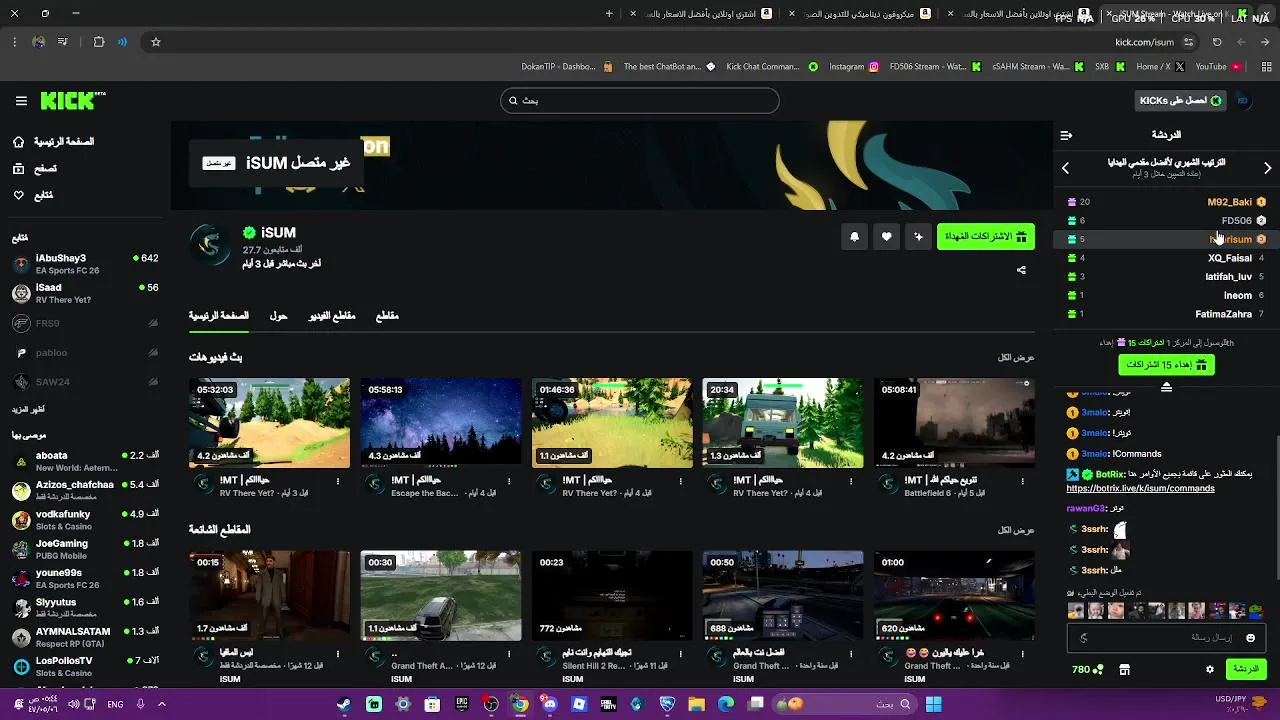Play the 00:15 clip thumbnail

270,595
